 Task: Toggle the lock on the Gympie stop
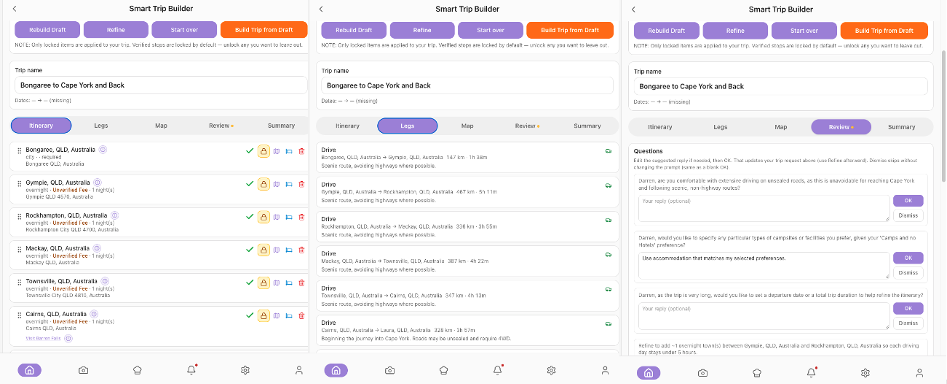[263, 184]
